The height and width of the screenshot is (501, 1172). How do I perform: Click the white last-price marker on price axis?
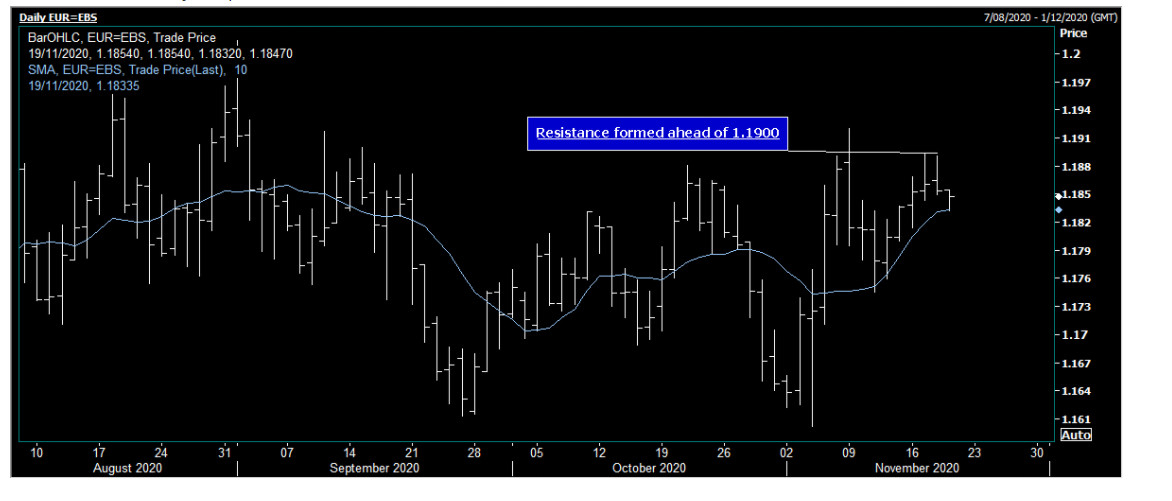(x=1058, y=196)
